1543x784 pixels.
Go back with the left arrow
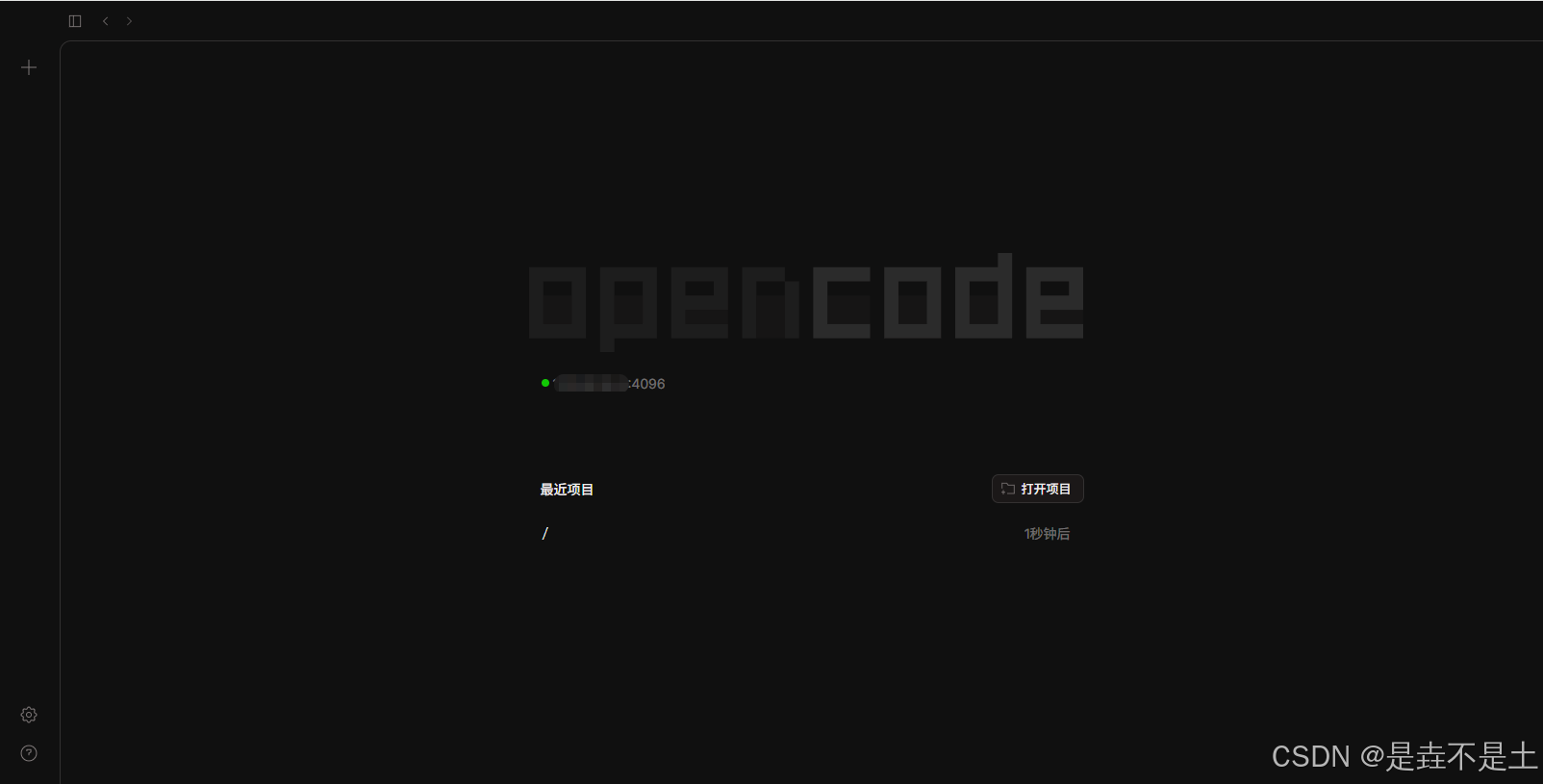105,21
